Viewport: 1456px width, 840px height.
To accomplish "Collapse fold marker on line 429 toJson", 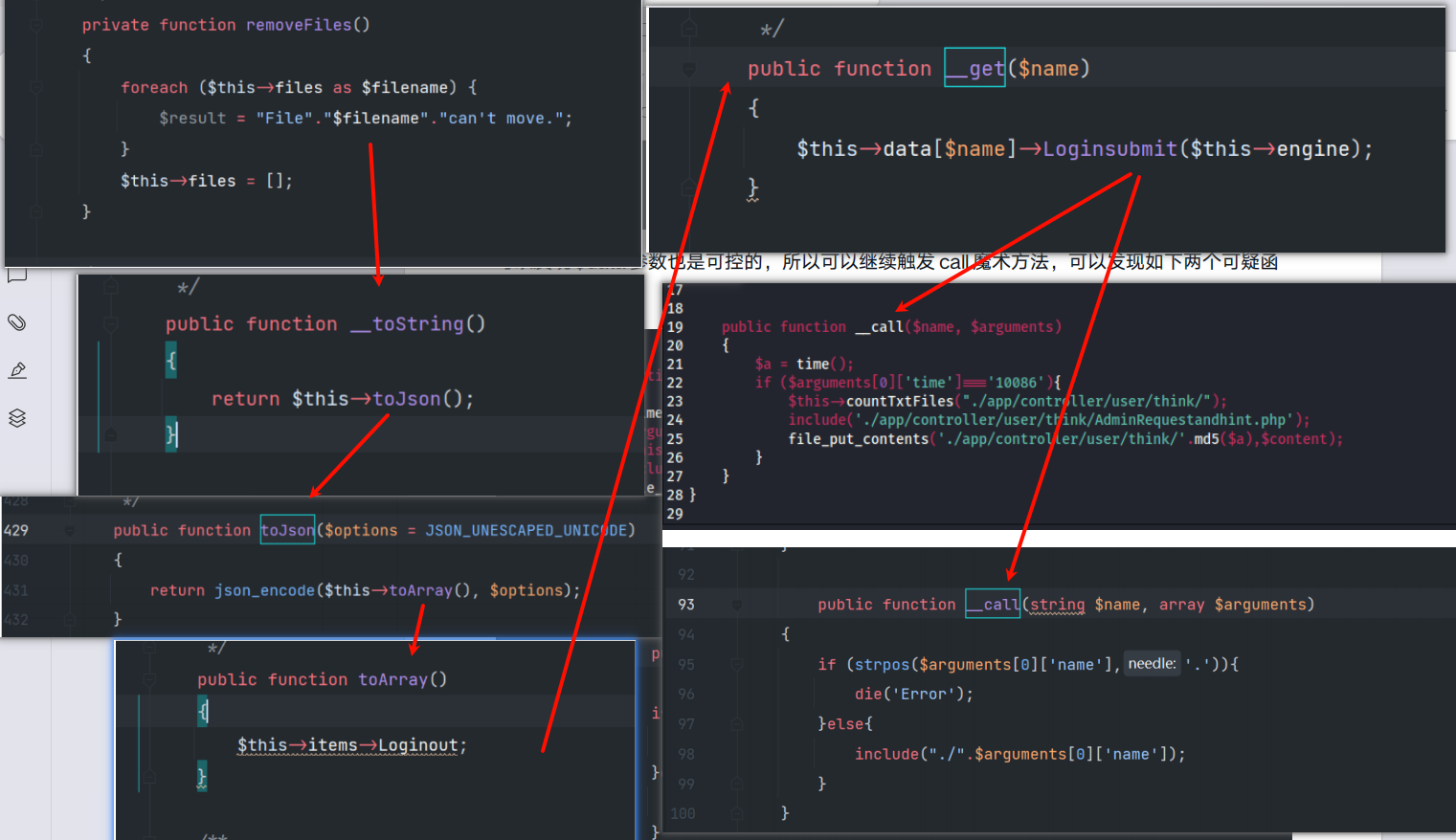I will point(69,530).
